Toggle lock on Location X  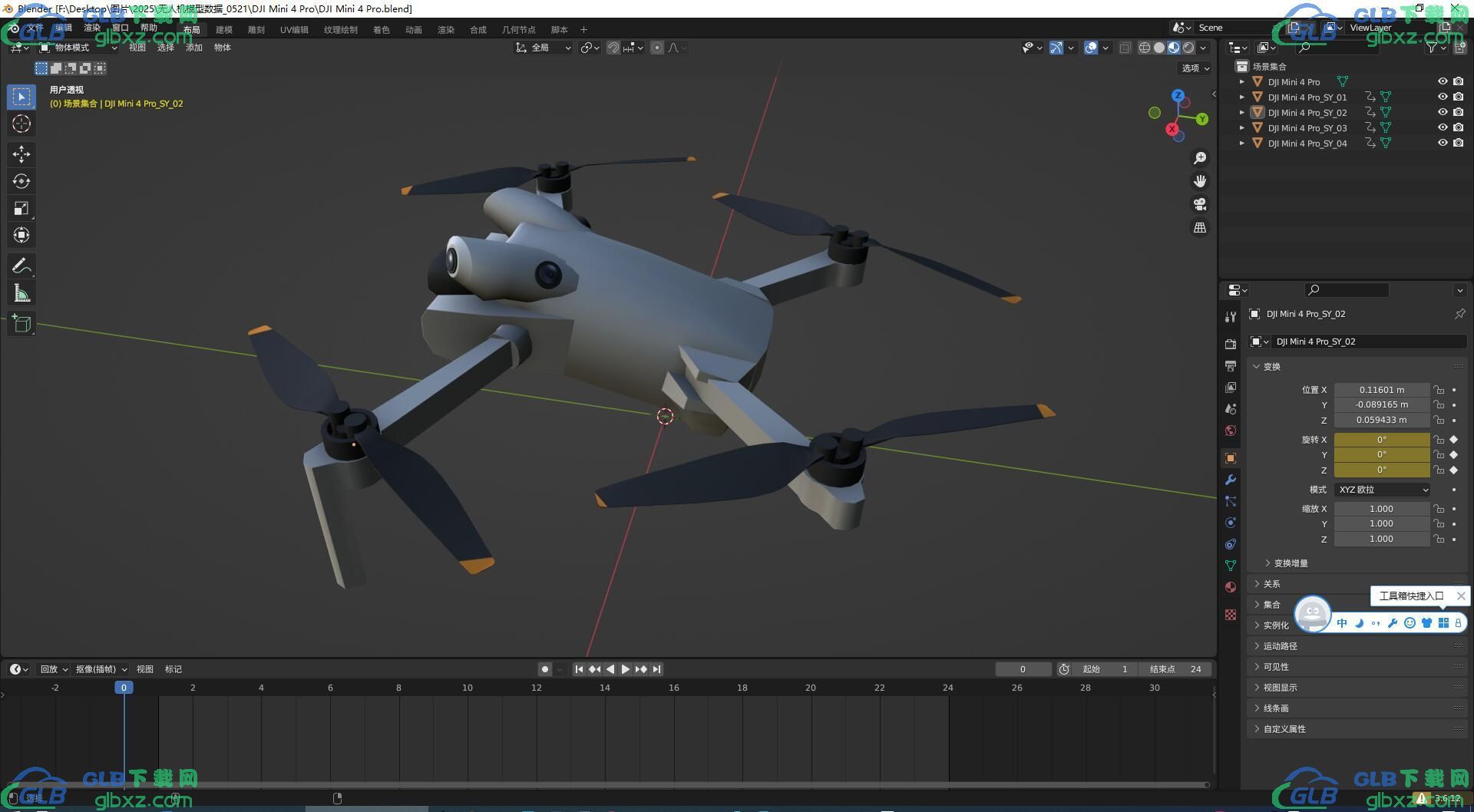[x=1439, y=390]
